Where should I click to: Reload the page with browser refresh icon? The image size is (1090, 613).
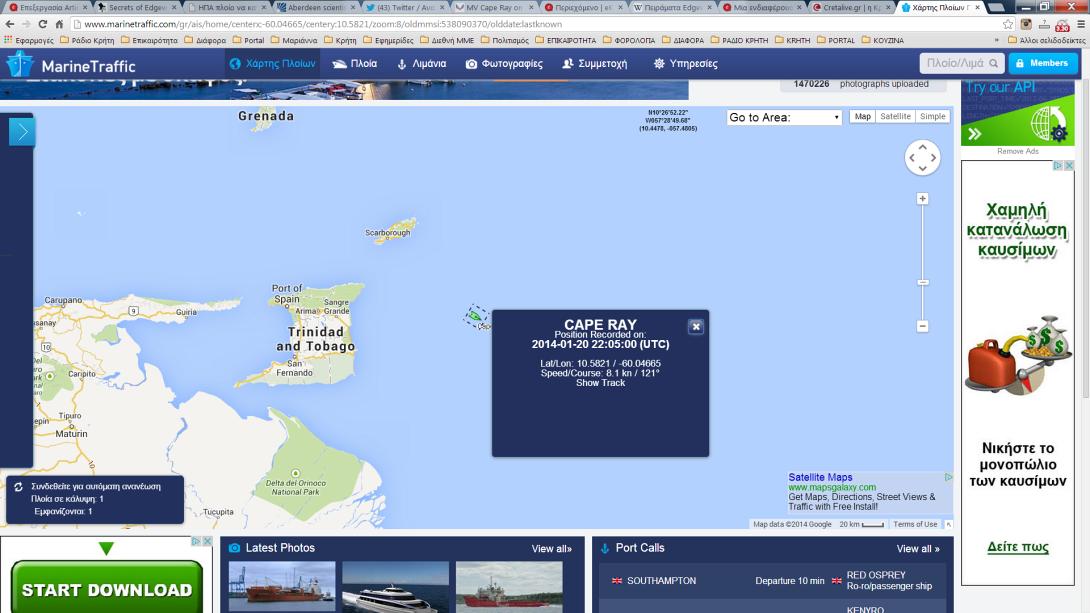[42, 24]
